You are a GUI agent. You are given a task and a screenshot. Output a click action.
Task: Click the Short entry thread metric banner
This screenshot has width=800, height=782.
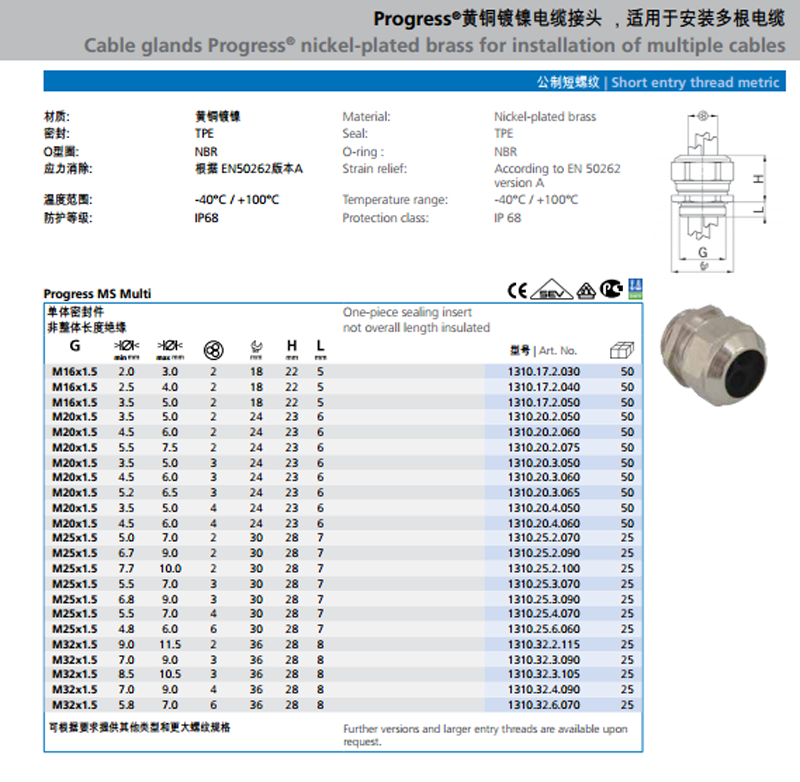tap(658, 83)
